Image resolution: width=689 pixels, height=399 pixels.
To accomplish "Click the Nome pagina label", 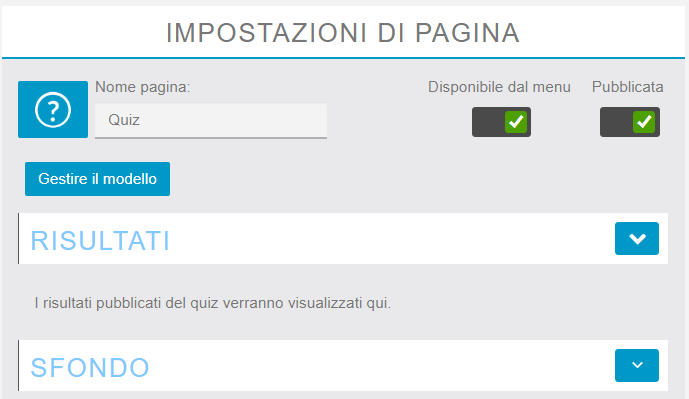I will pyautogui.click(x=143, y=87).
